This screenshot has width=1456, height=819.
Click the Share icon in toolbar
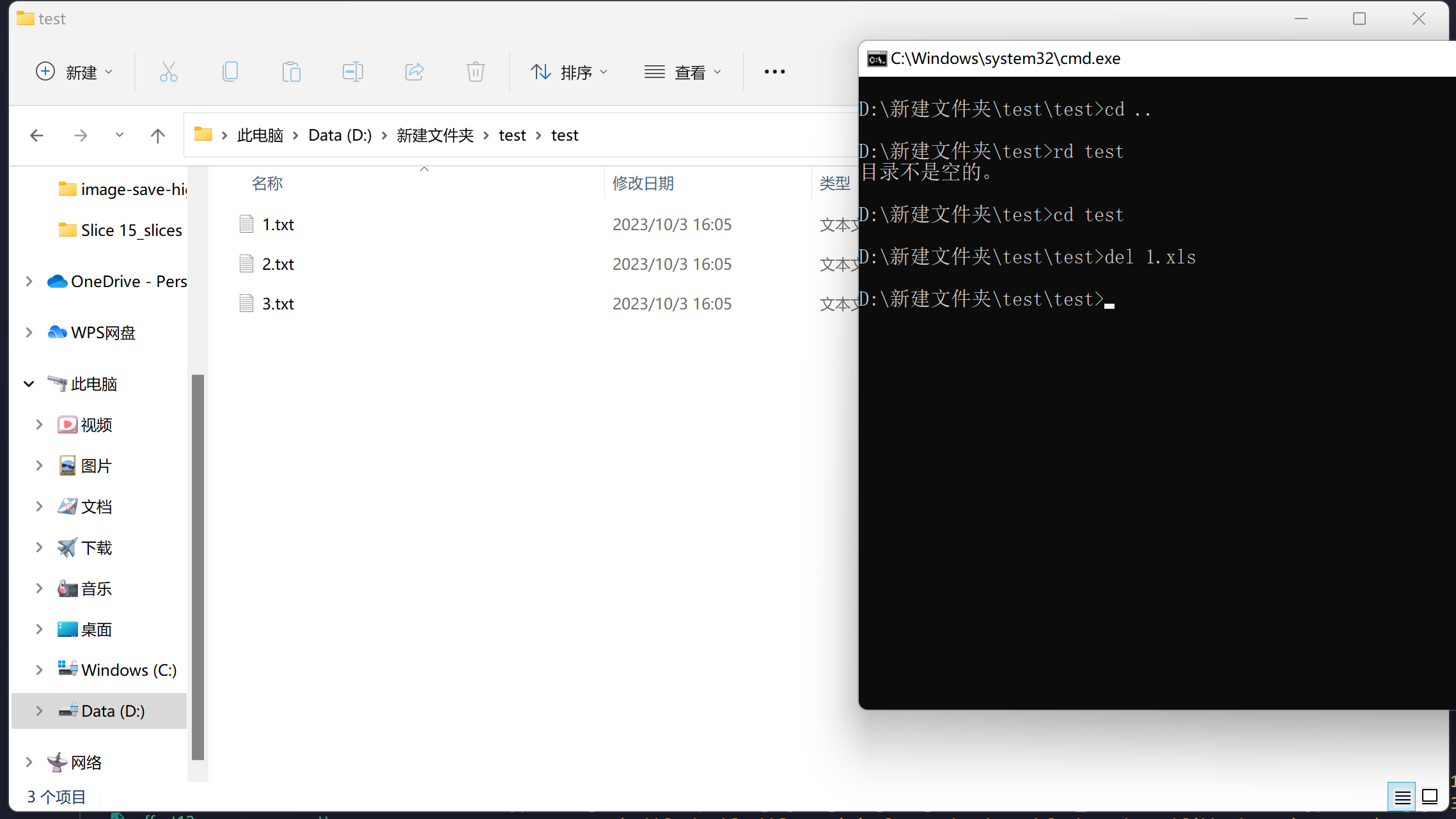coord(414,72)
